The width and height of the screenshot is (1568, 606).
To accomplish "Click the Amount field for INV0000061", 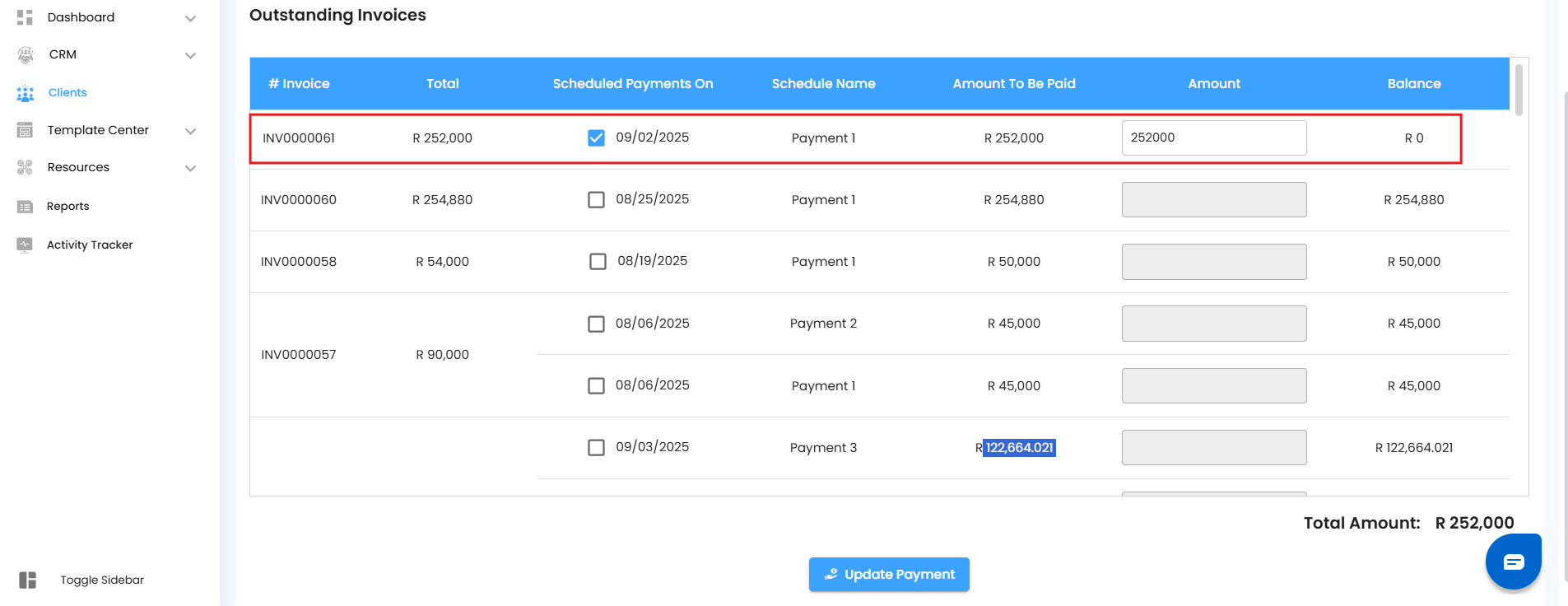I will (x=1213, y=138).
